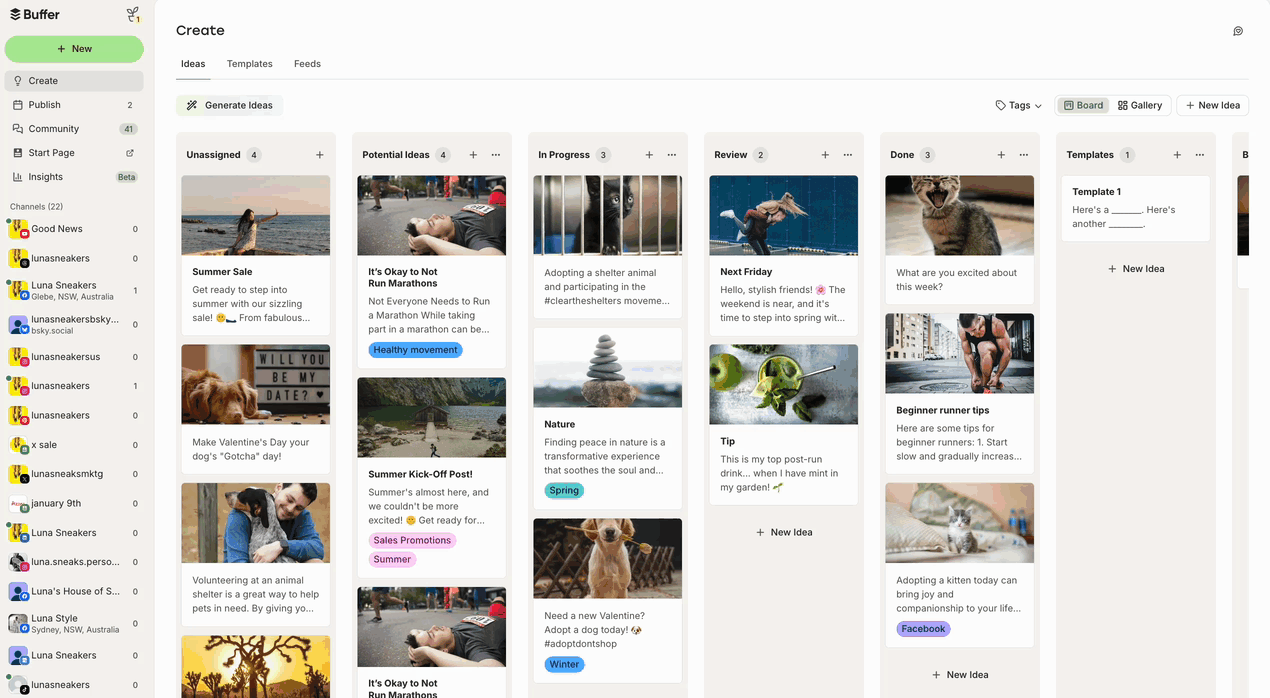1270x698 pixels.
Task: Open the Nature stacked stones image
Action: click(608, 368)
